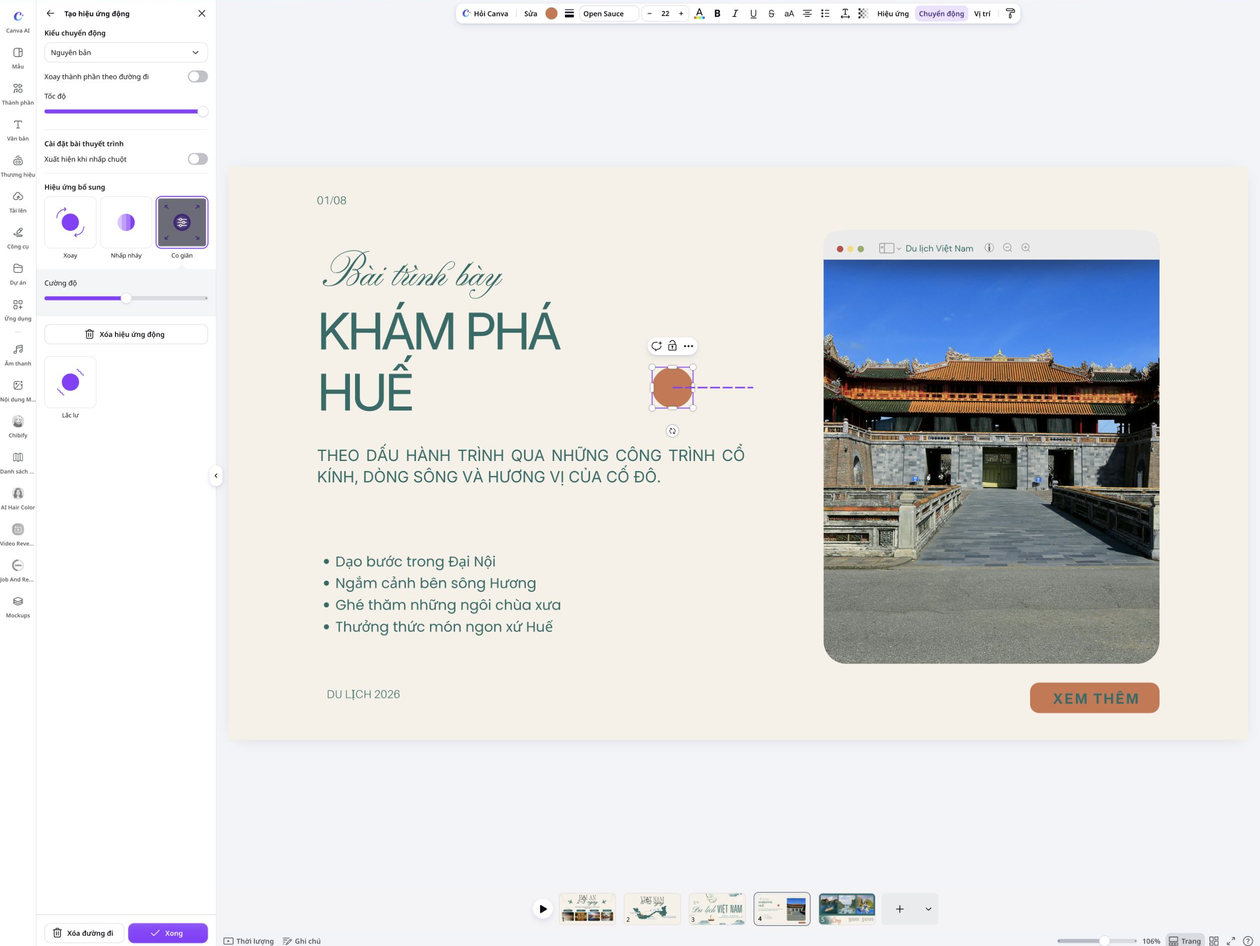
Task: Change text alignment
Action: 807,14
